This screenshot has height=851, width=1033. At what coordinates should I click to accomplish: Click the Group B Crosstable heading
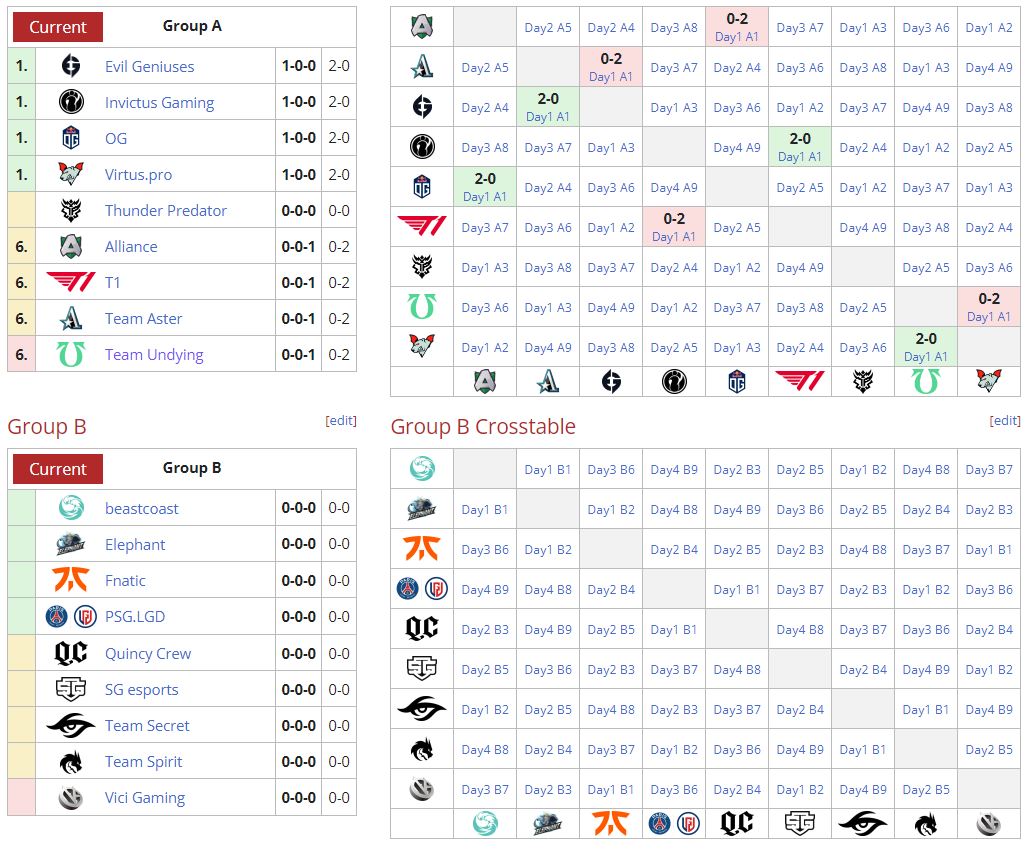[483, 427]
